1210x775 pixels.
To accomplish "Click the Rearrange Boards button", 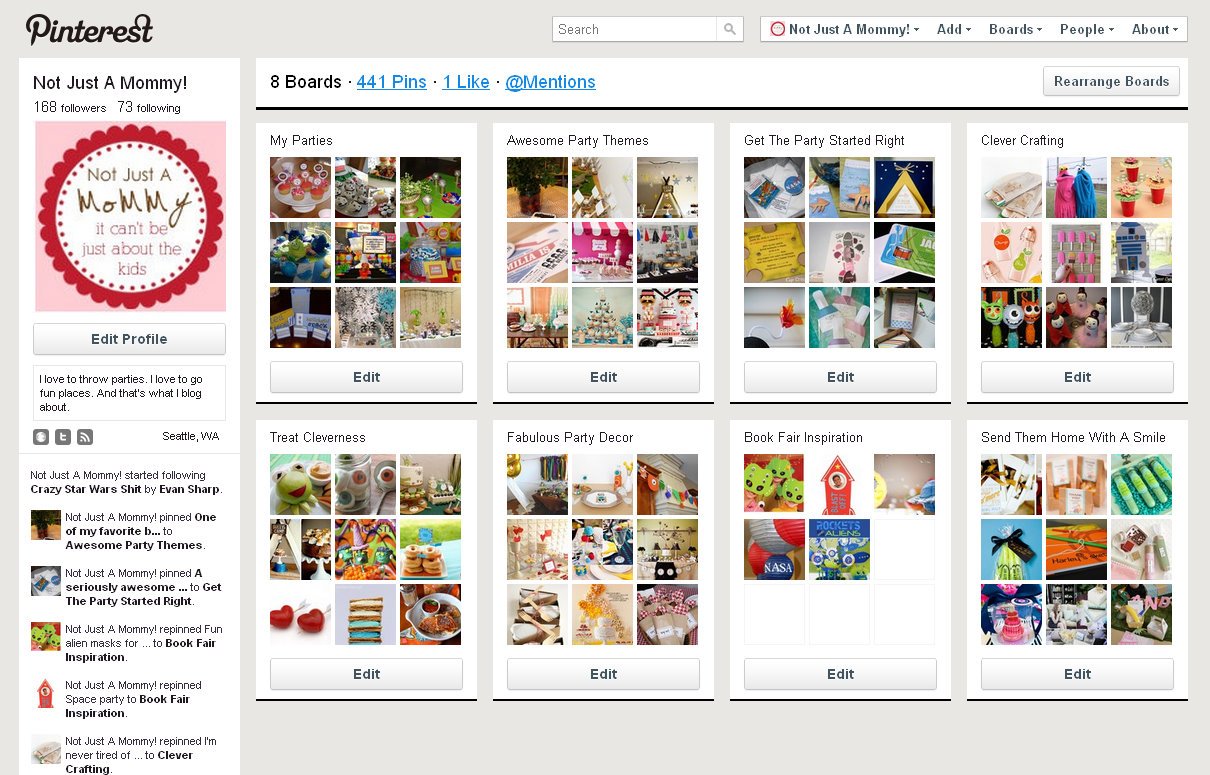I will point(1111,81).
